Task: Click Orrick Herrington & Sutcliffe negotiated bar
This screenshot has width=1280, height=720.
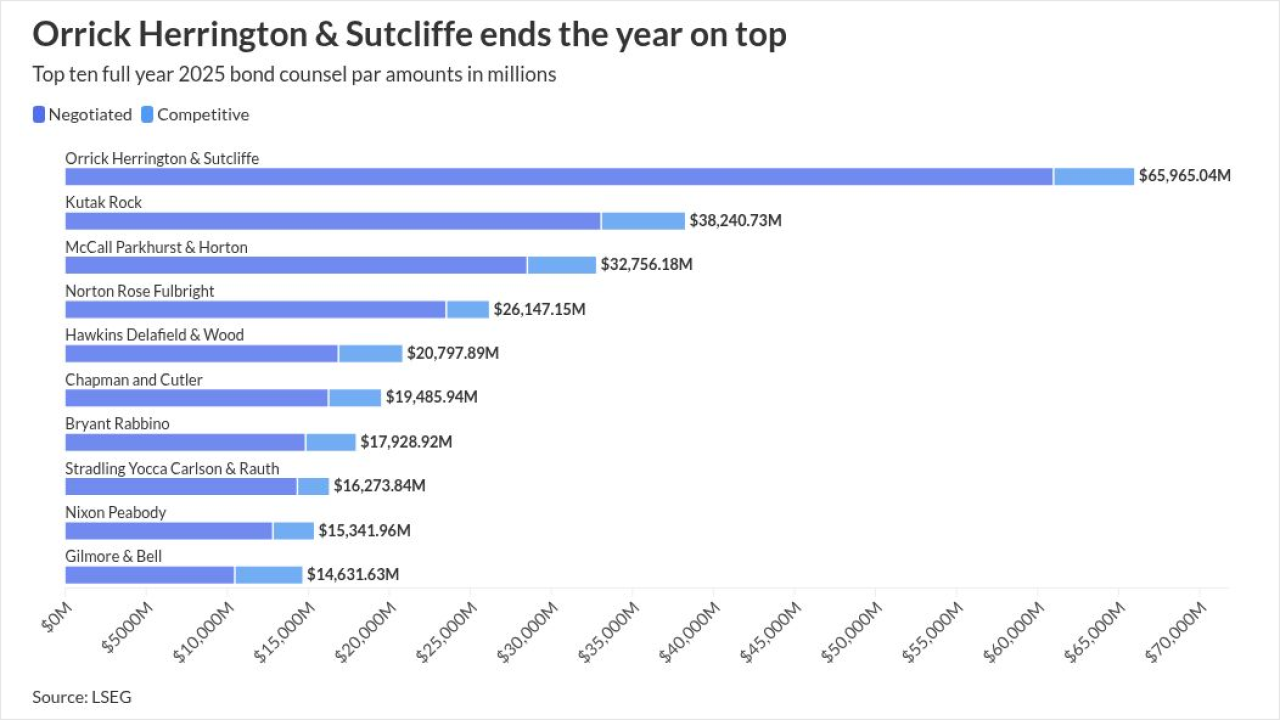Action: click(x=558, y=177)
